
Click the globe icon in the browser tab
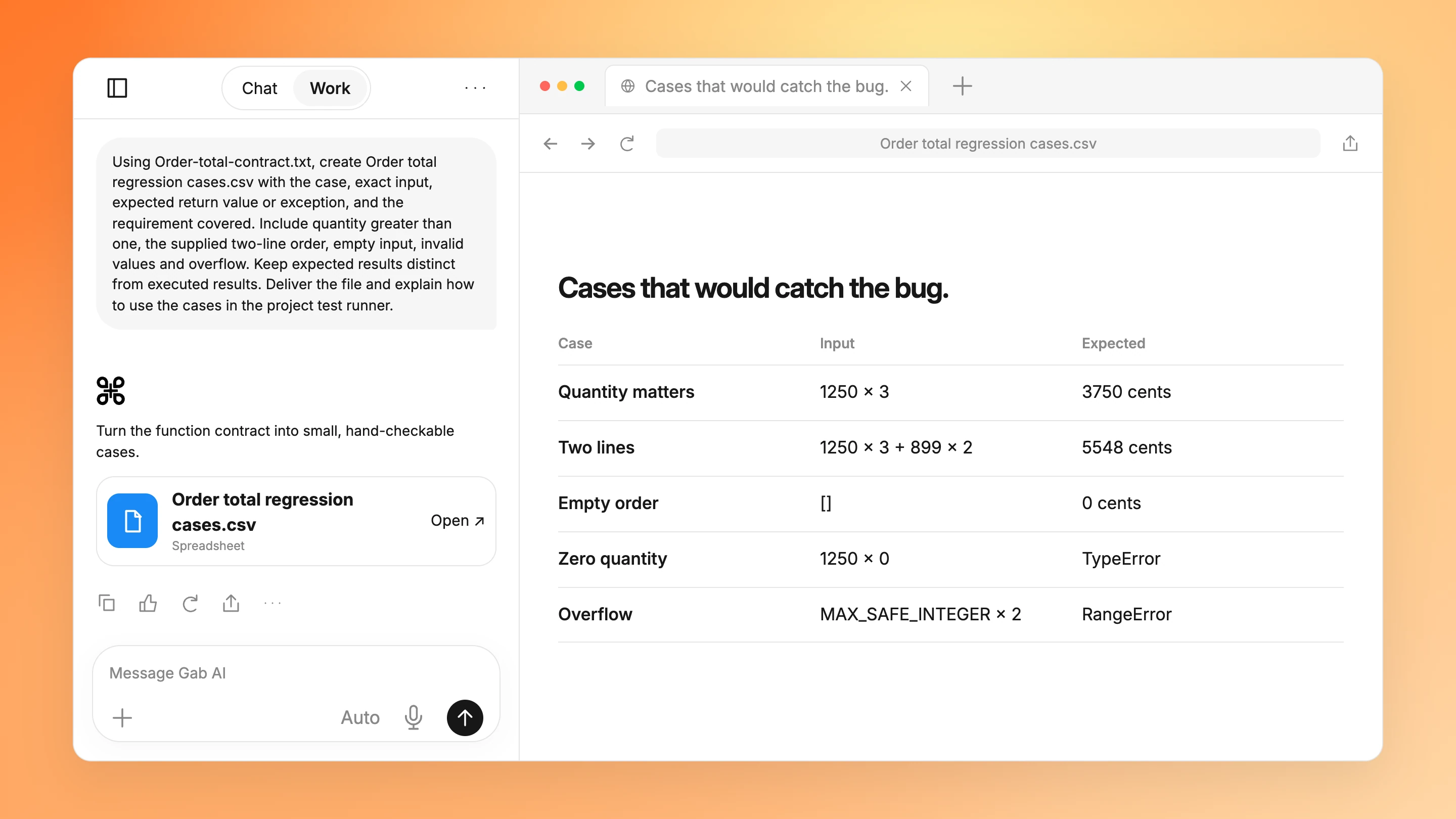[627, 86]
